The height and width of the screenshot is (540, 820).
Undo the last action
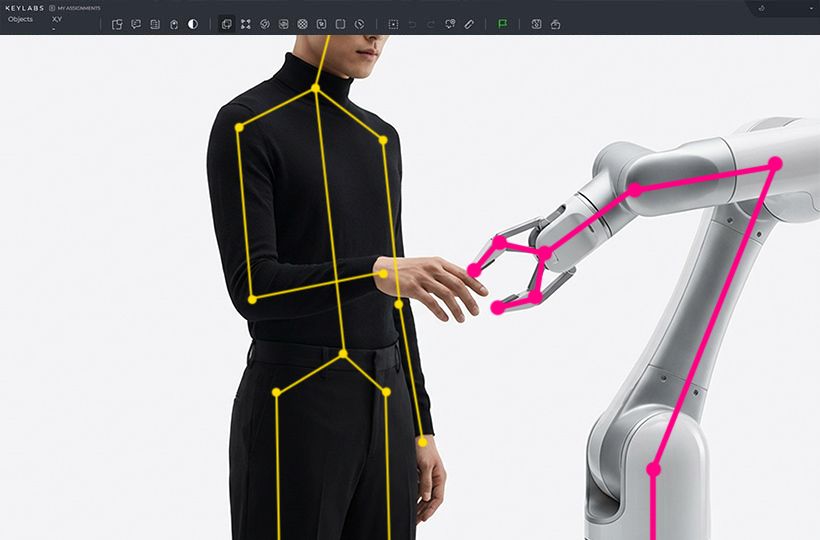pyautogui.click(x=412, y=24)
